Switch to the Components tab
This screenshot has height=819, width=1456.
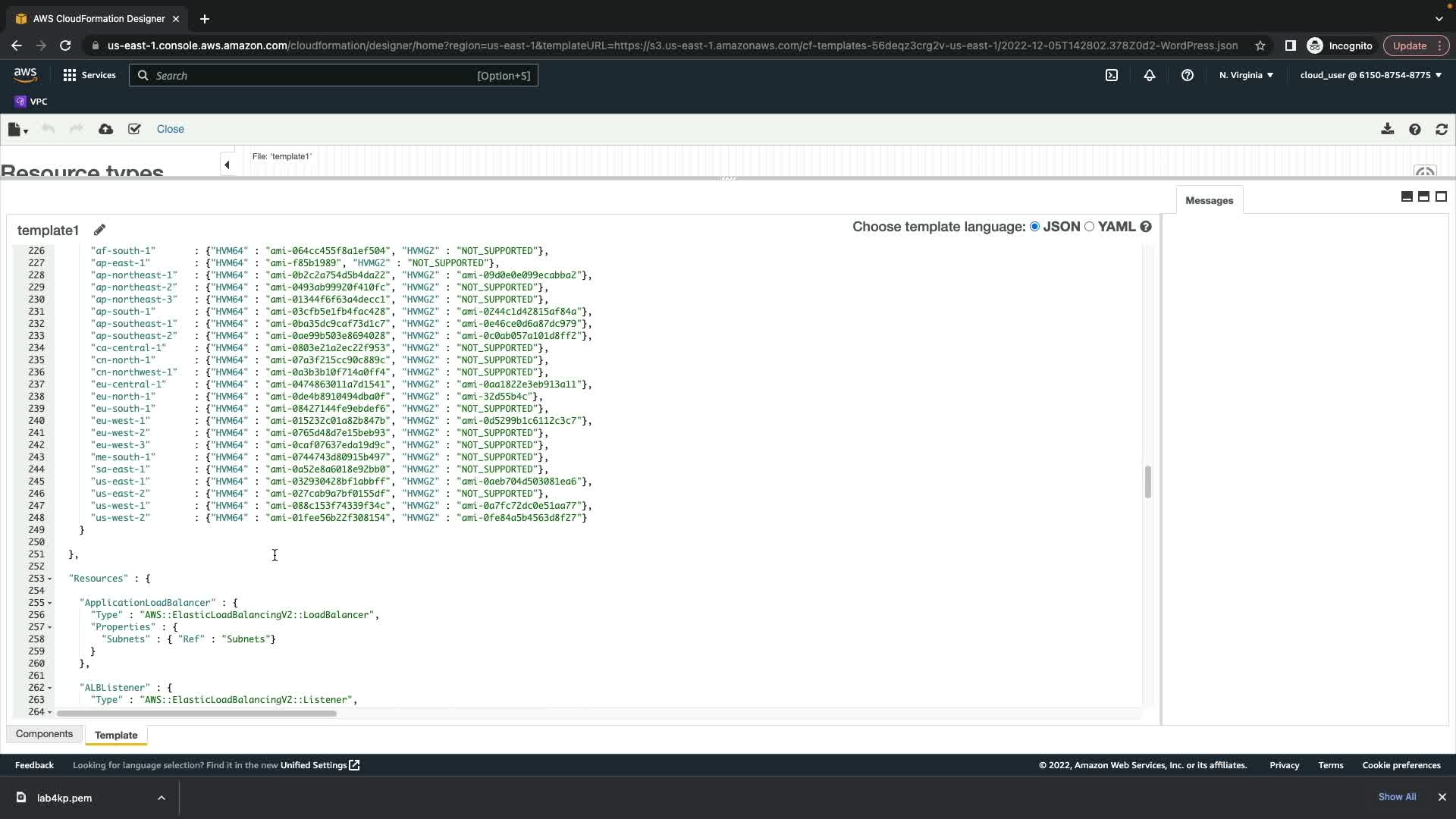[x=44, y=734]
